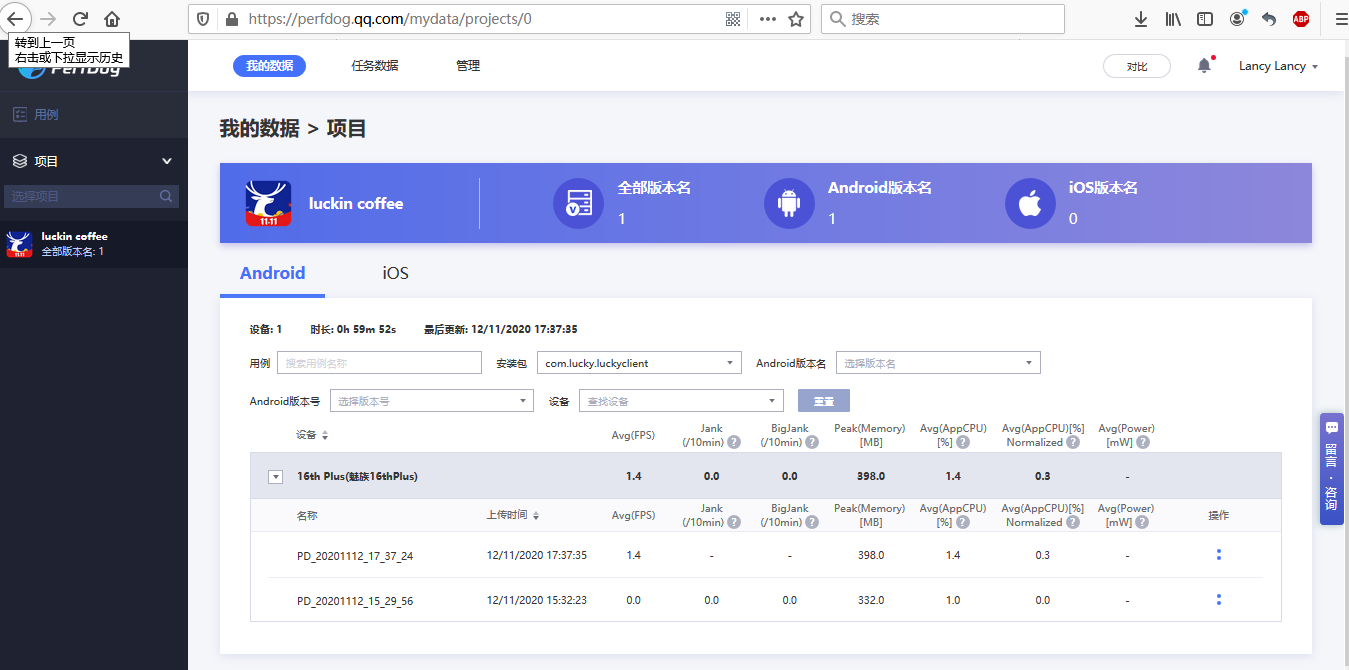
Task: Open actions menu for PD_20201112_17_37_24
Action: pos(1218,554)
